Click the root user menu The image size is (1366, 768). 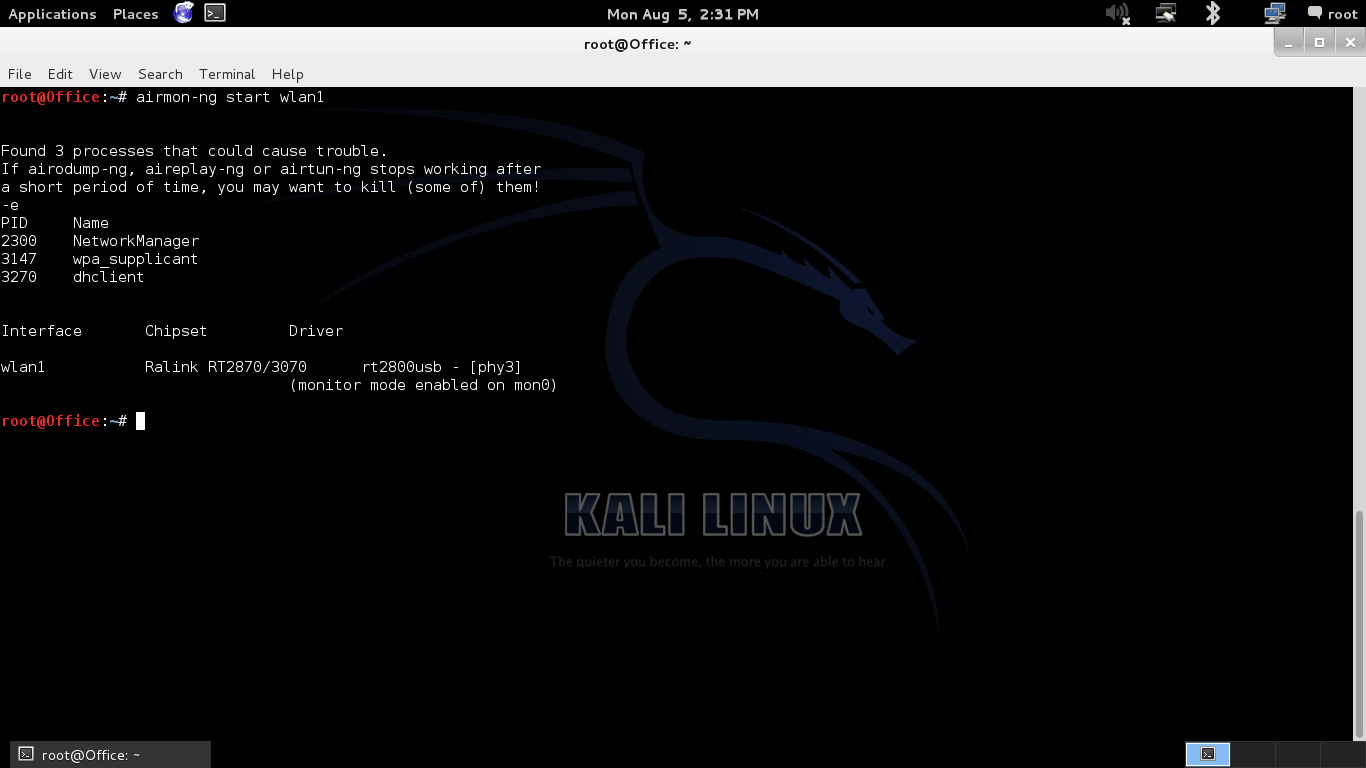(x=1343, y=14)
